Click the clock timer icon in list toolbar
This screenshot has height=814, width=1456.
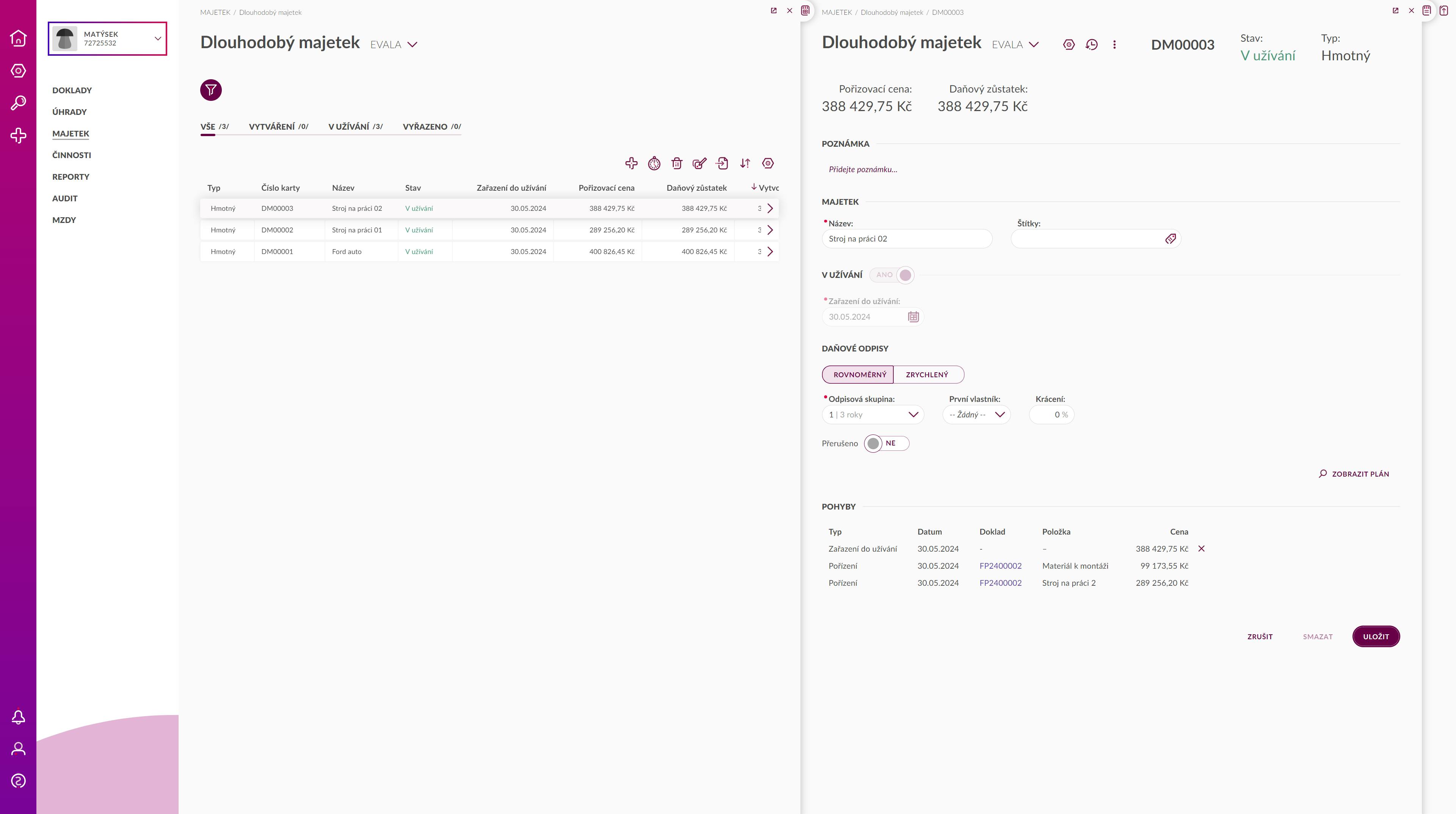coord(654,163)
